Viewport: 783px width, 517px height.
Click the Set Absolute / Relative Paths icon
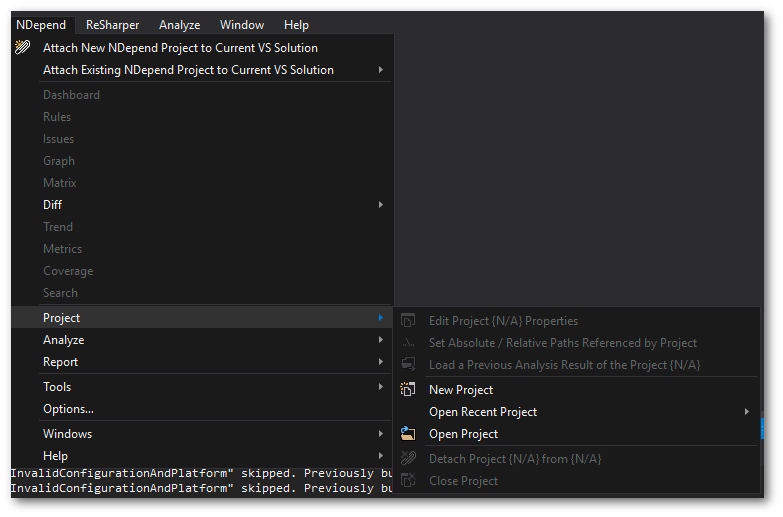click(408, 343)
